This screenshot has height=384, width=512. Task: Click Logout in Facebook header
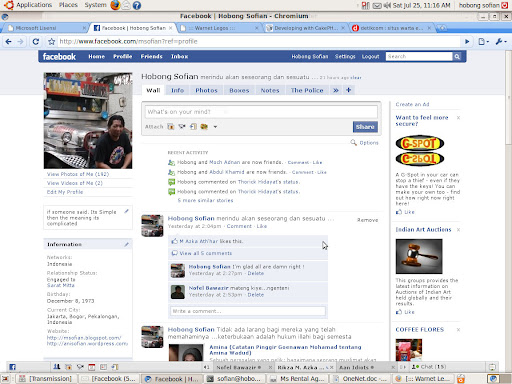(x=371, y=57)
